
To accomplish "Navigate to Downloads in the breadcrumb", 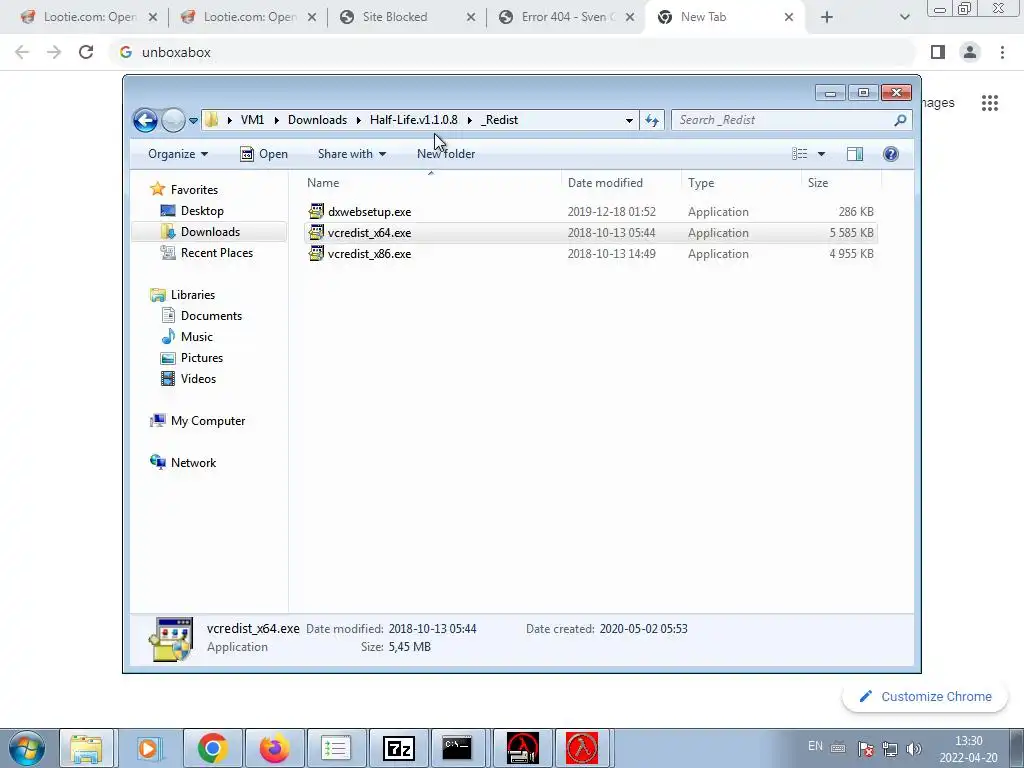I will pyautogui.click(x=317, y=120).
